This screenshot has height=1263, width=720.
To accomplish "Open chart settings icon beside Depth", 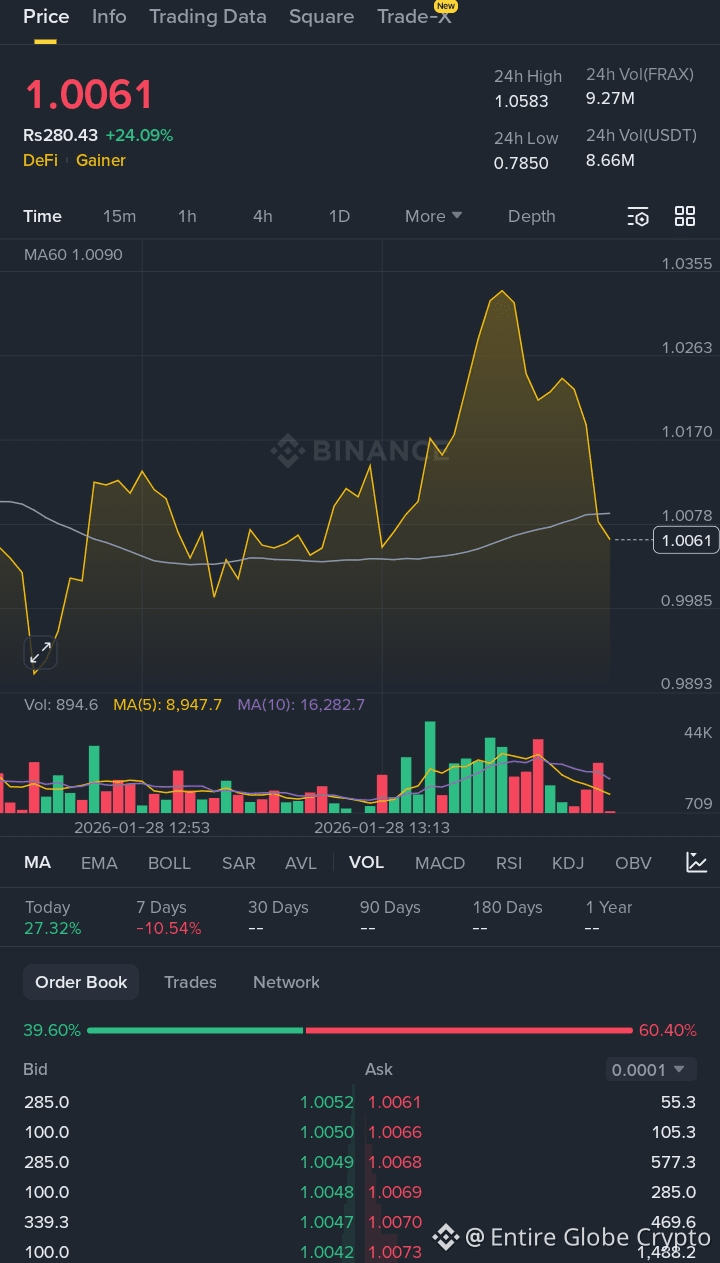I will [638, 216].
